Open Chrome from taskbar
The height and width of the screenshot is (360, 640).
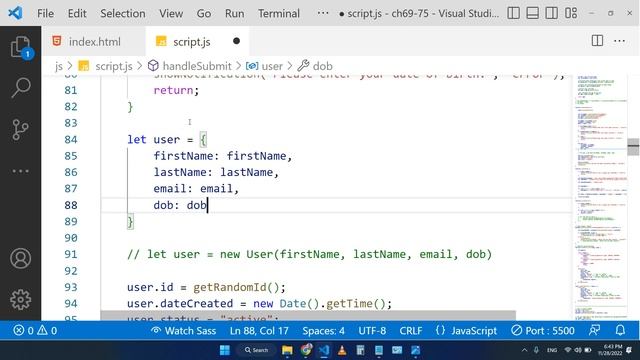pyautogui.click(x=306, y=350)
